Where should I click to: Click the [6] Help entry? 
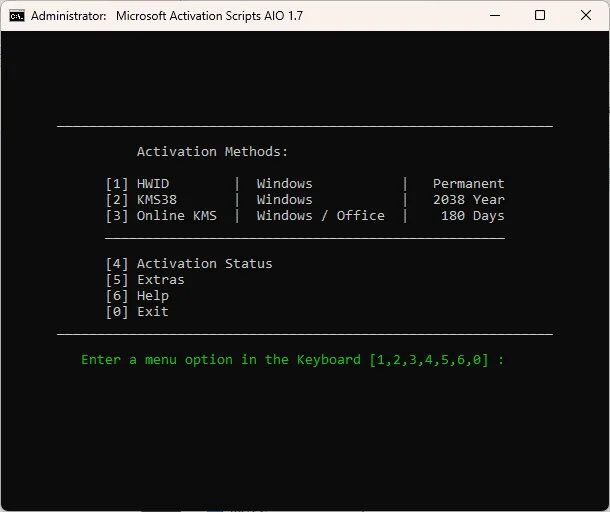coord(137,296)
